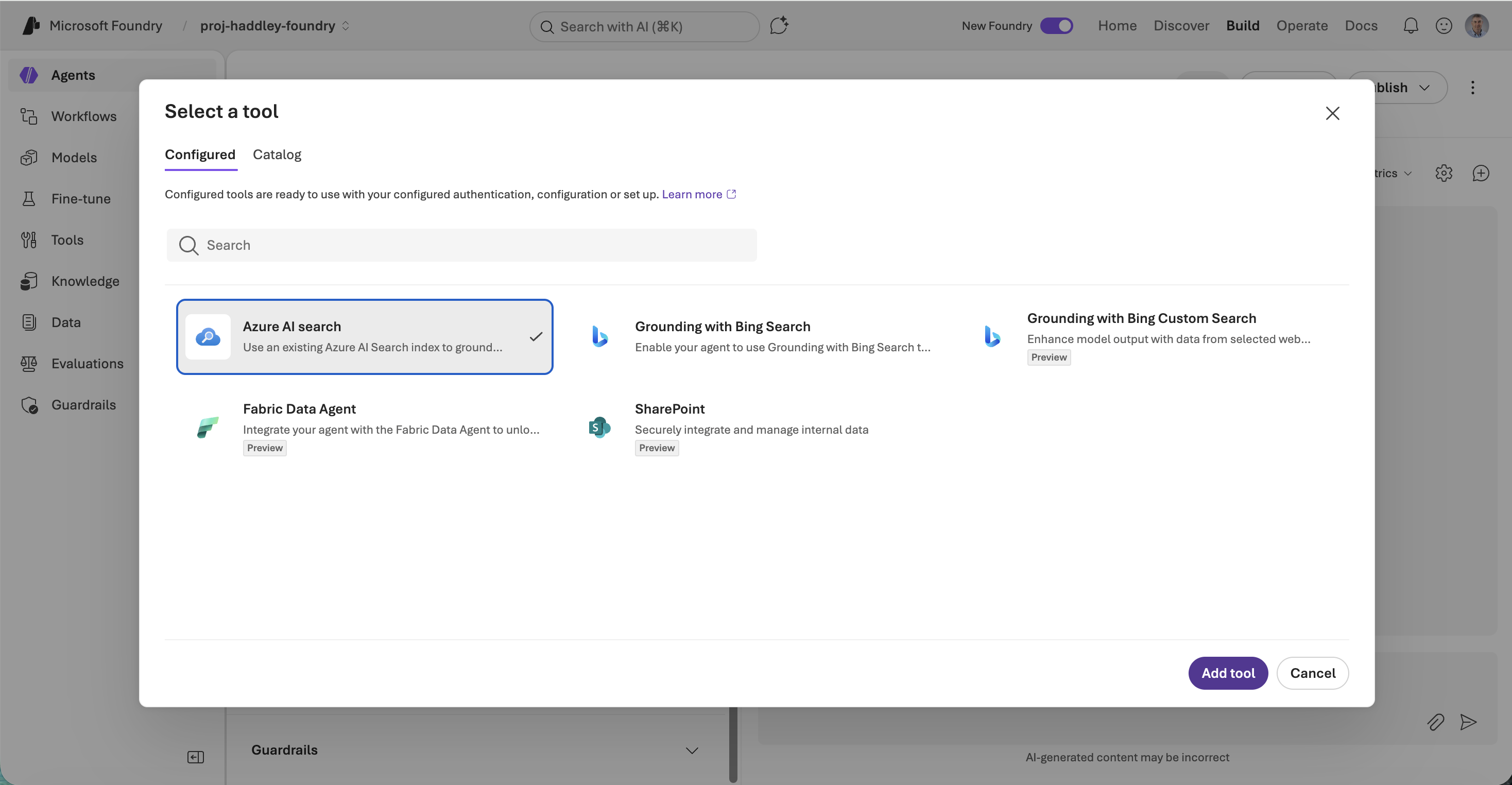Open the Copilot sparkle icon beside search
Screen dimensions: 1512x785
(x=779, y=25)
